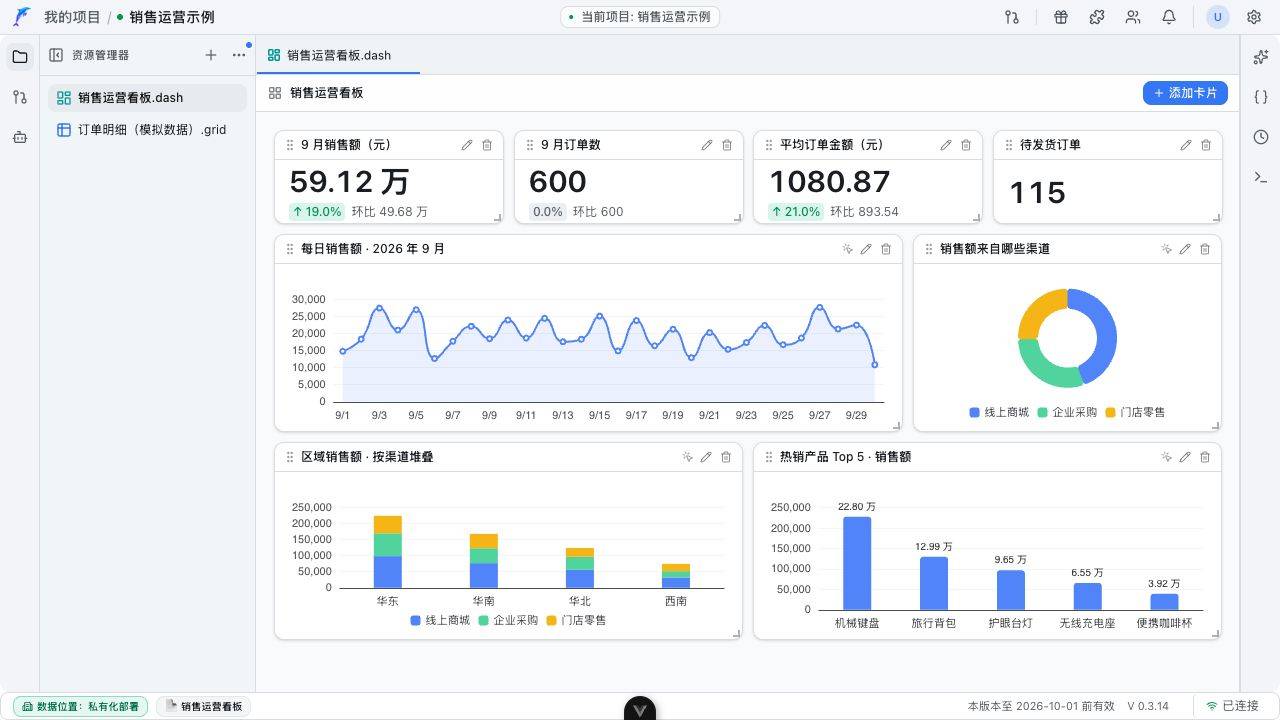Edit the 平均订单金额（元）card
1280x720 pixels.
click(x=946, y=145)
